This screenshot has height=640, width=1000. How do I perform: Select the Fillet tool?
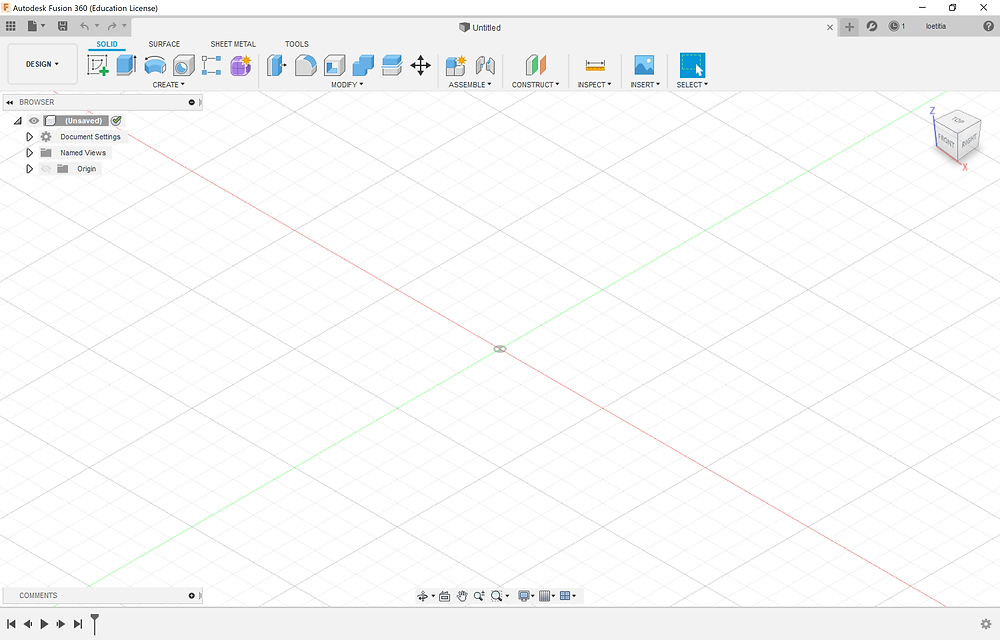click(x=305, y=65)
